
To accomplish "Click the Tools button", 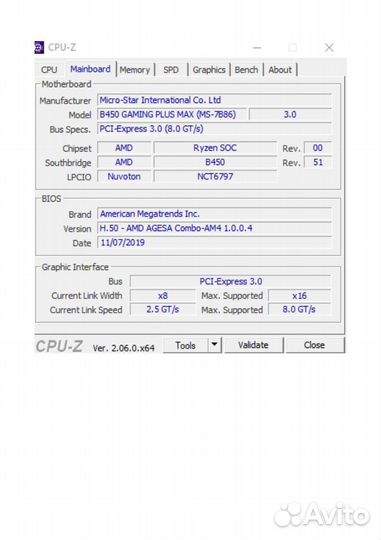I will 185,345.
